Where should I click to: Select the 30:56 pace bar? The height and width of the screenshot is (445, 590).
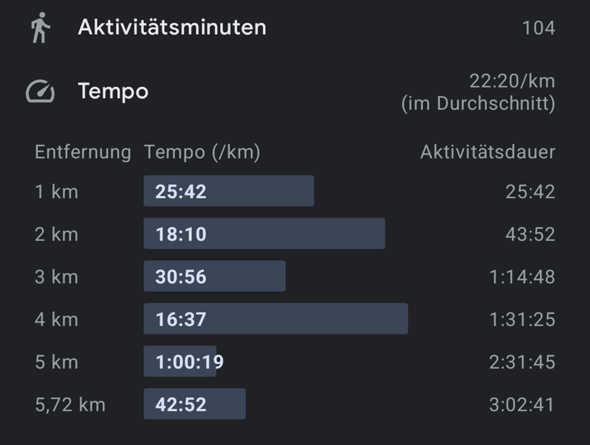[214, 276]
